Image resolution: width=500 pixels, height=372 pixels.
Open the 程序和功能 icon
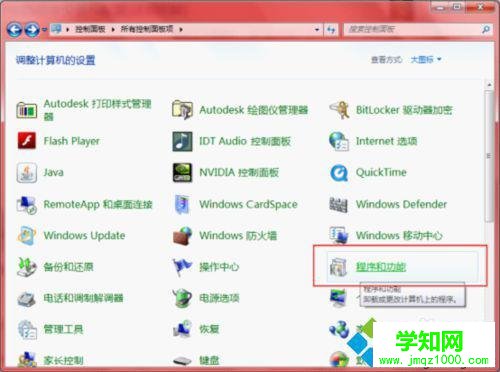point(339,267)
